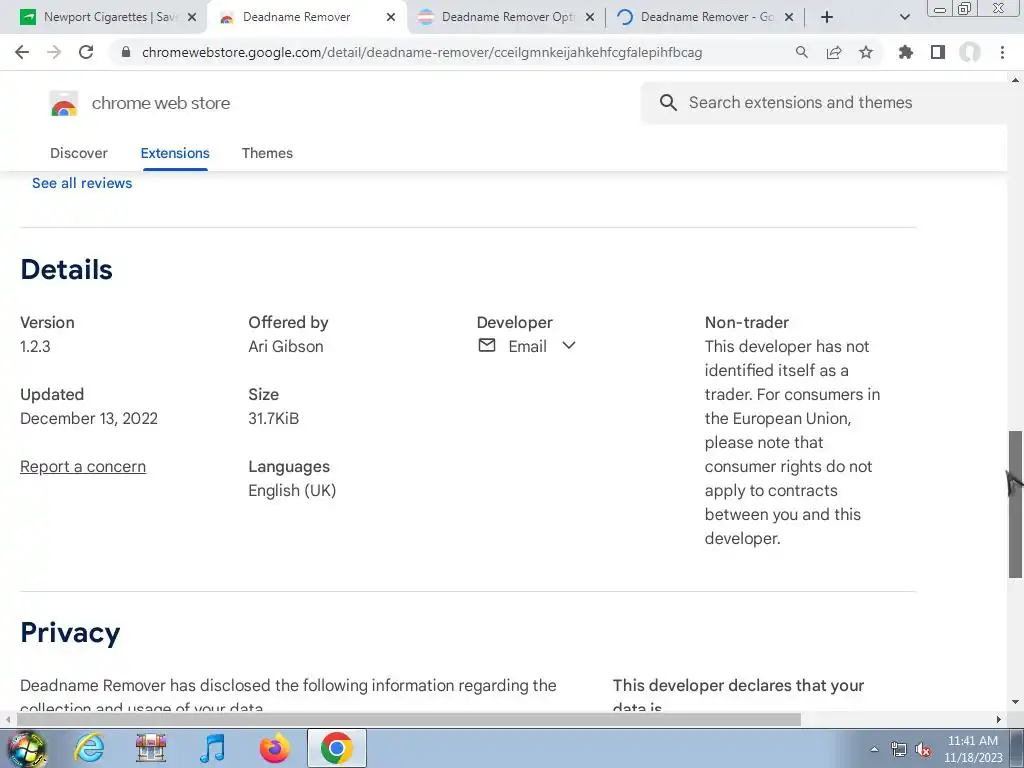Click the Ari Gibson developer name

[x=285, y=346]
